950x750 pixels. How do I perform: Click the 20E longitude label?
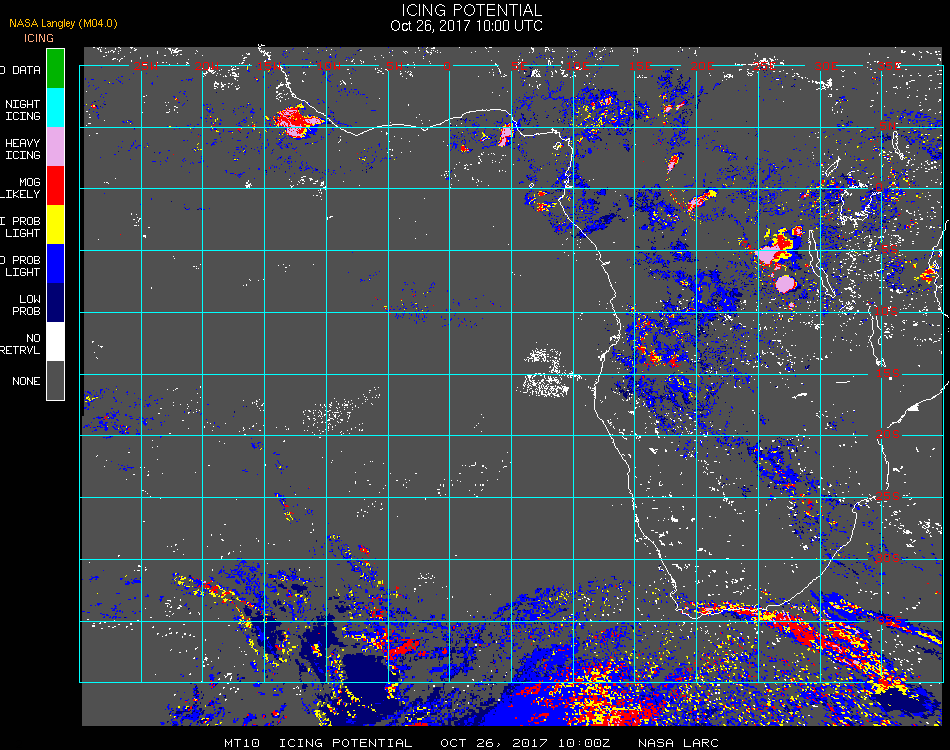pos(702,66)
